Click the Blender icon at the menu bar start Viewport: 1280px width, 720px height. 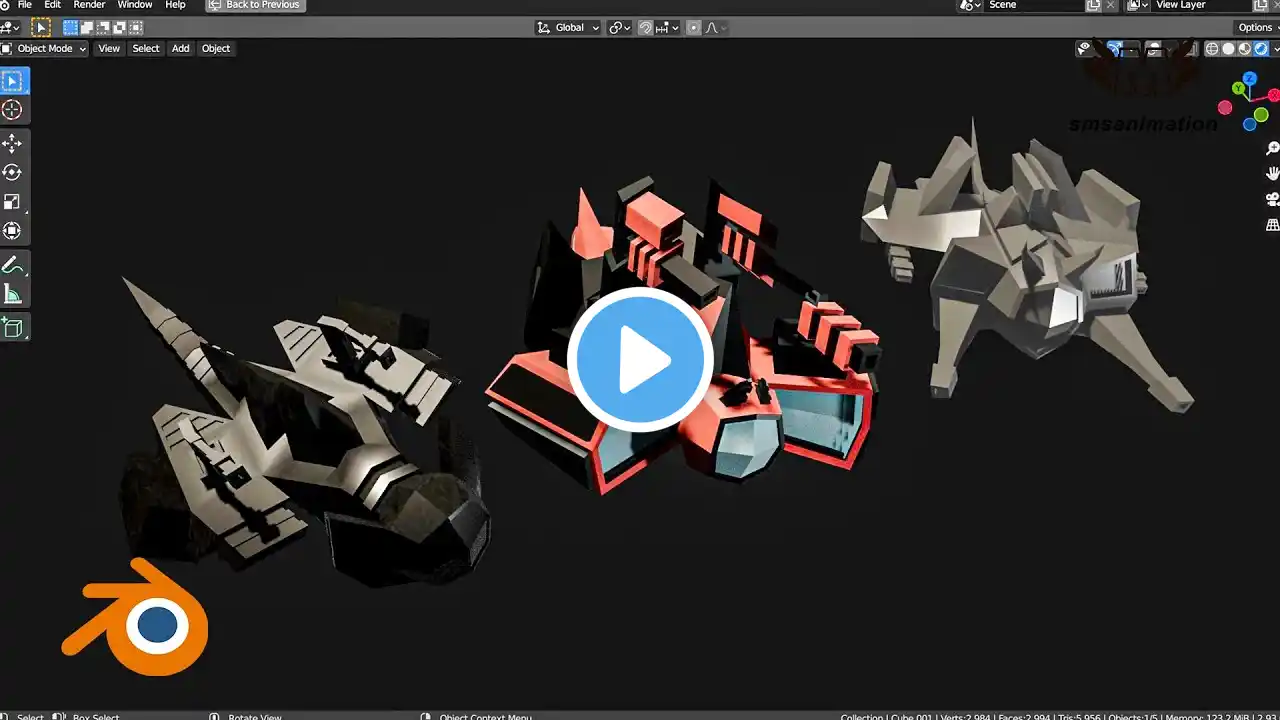point(6,5)
